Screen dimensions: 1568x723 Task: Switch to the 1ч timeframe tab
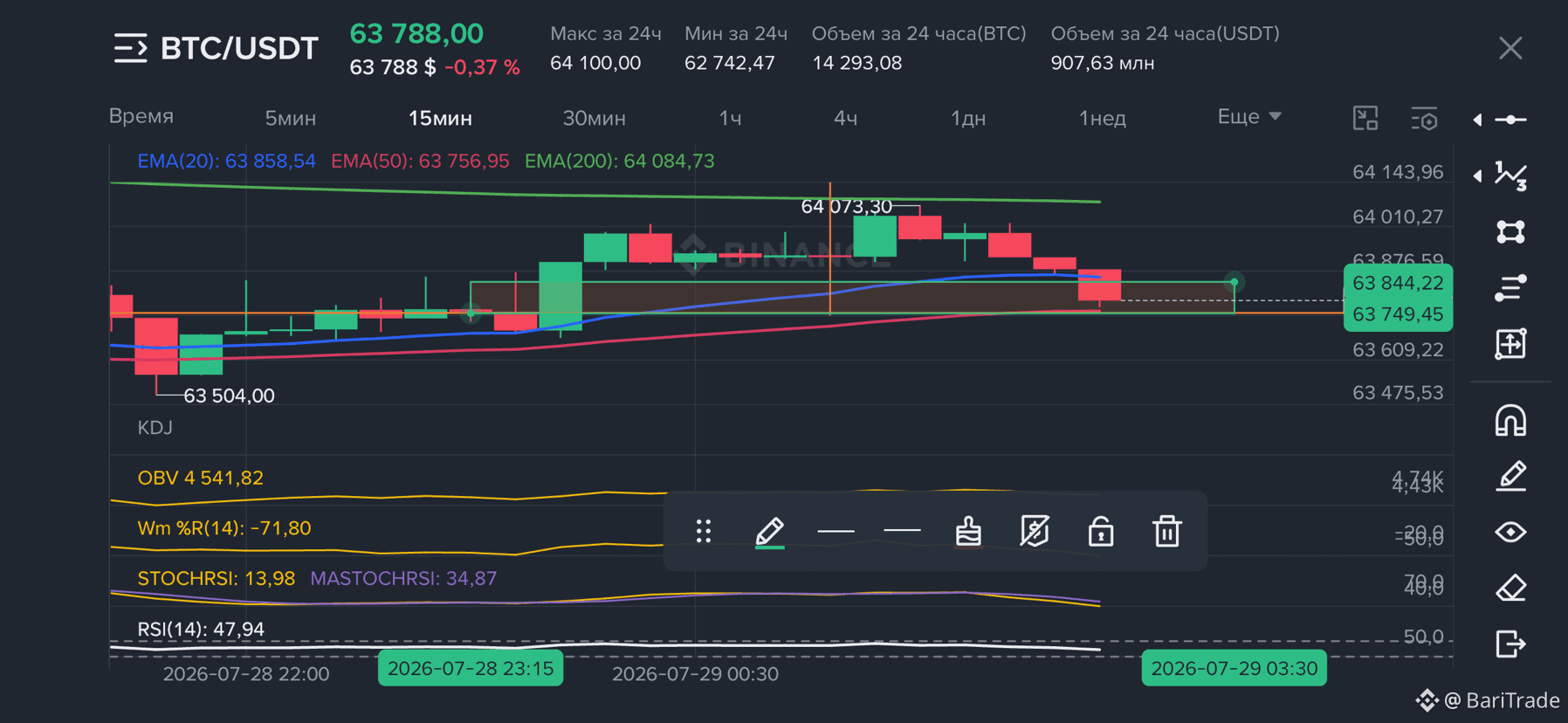coord(731,118)
